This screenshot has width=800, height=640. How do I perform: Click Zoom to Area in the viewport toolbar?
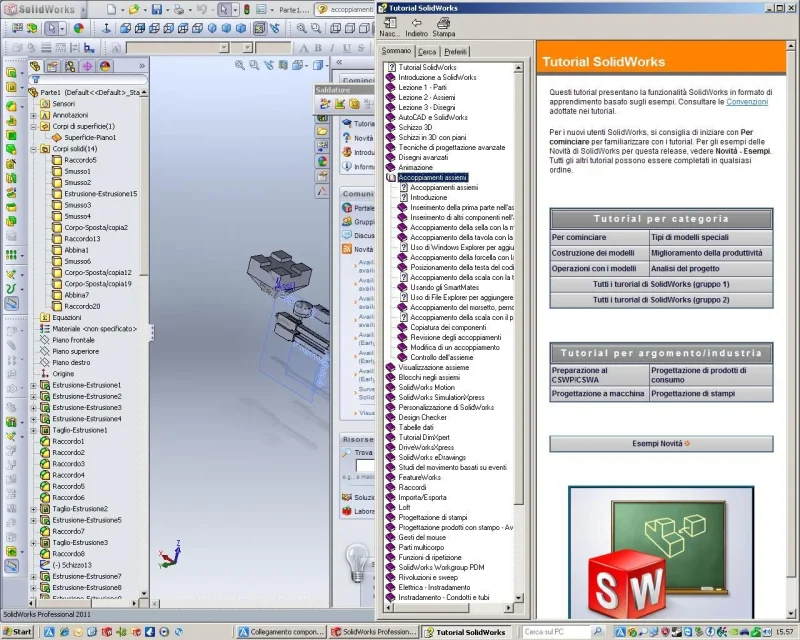point(254,65)
